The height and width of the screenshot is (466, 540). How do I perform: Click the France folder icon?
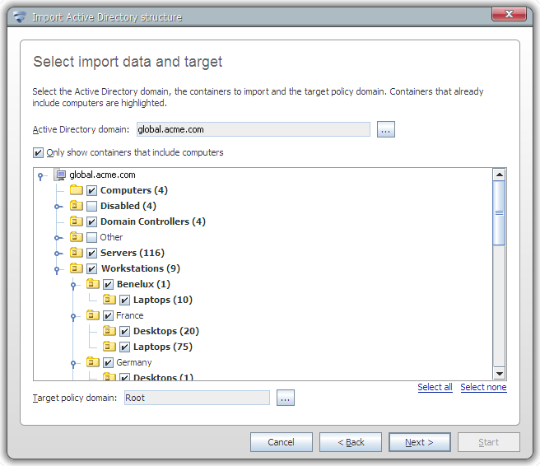click(x=93, y=315)
